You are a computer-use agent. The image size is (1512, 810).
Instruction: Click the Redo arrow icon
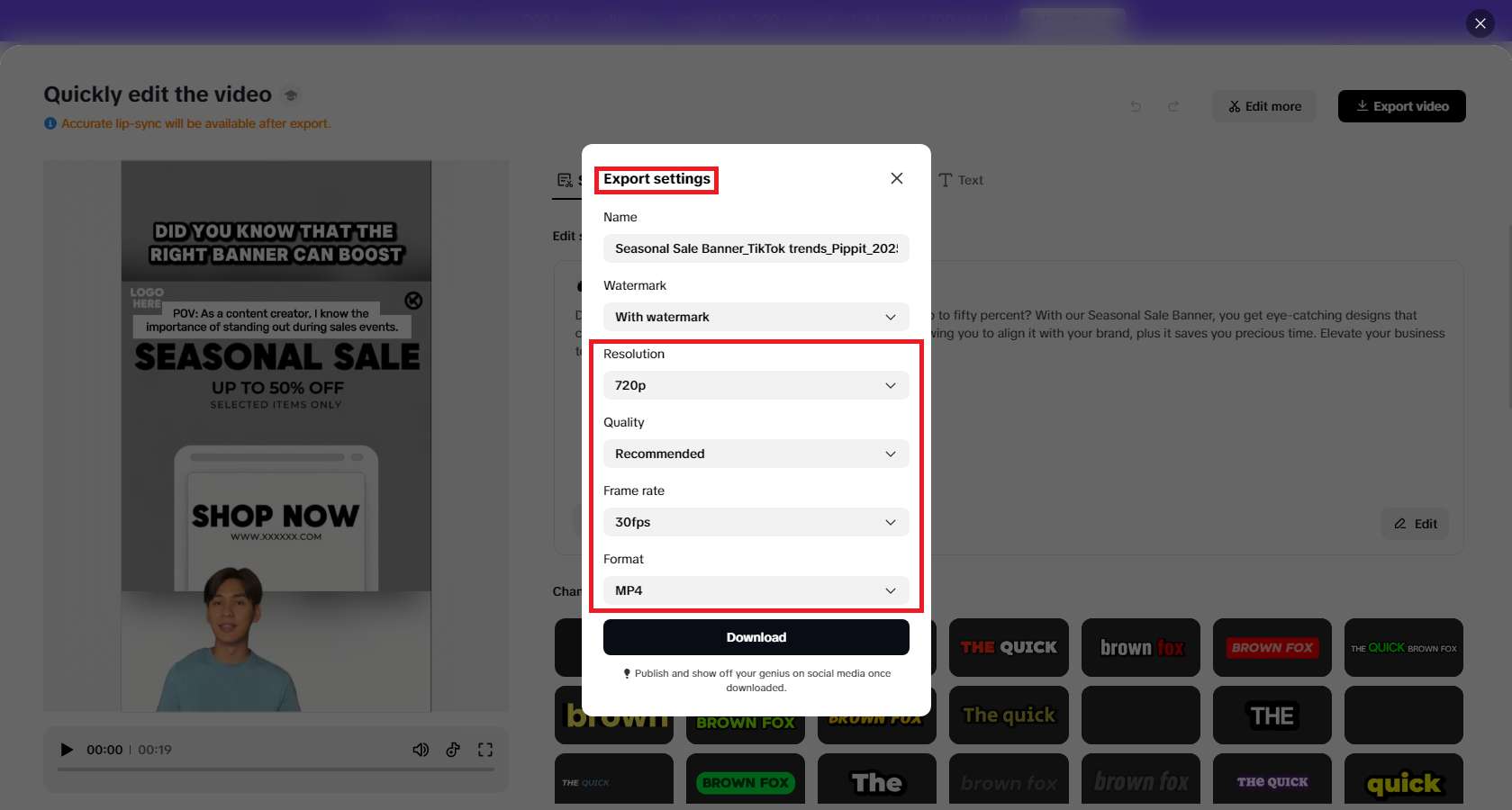point(1173,105)
